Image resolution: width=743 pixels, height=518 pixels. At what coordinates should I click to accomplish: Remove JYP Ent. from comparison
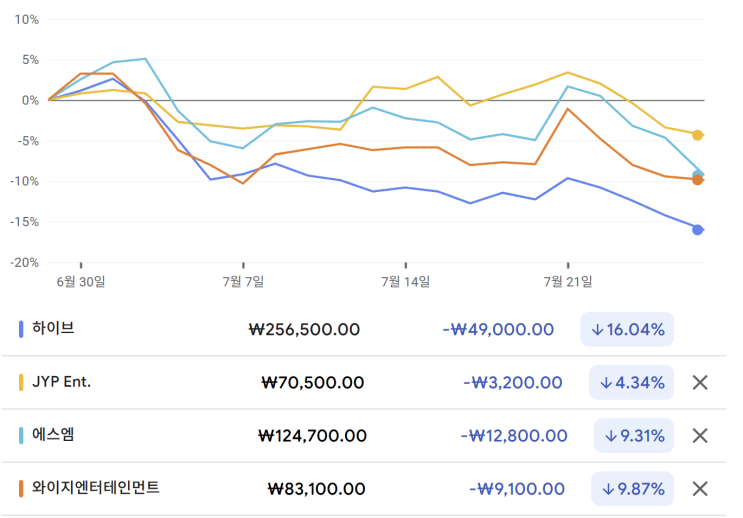click(x=700, y=382)
